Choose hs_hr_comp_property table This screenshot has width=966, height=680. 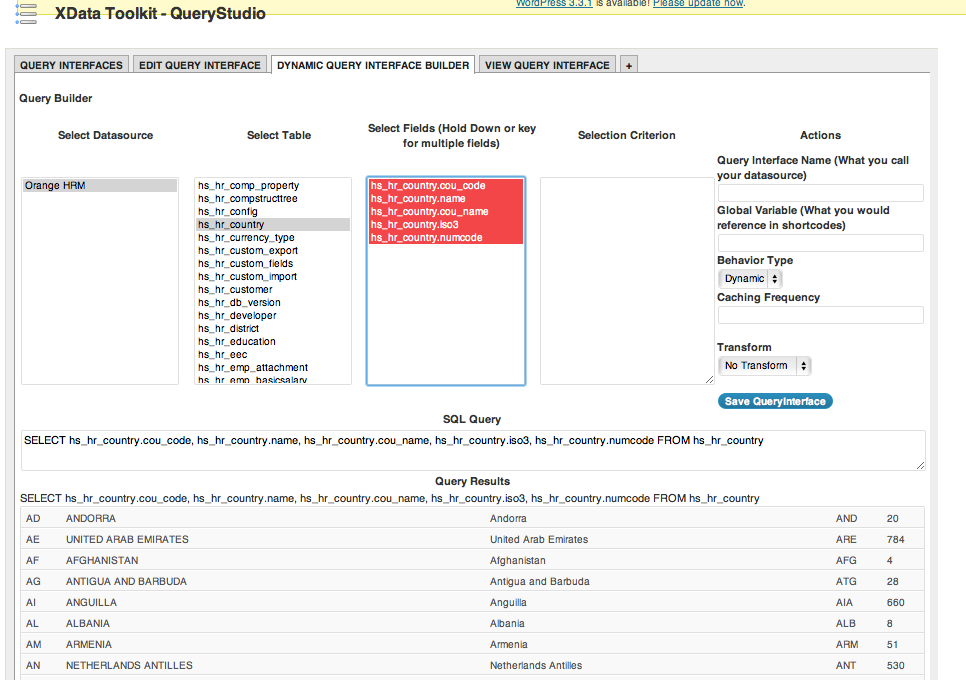(x=273, y=185)
